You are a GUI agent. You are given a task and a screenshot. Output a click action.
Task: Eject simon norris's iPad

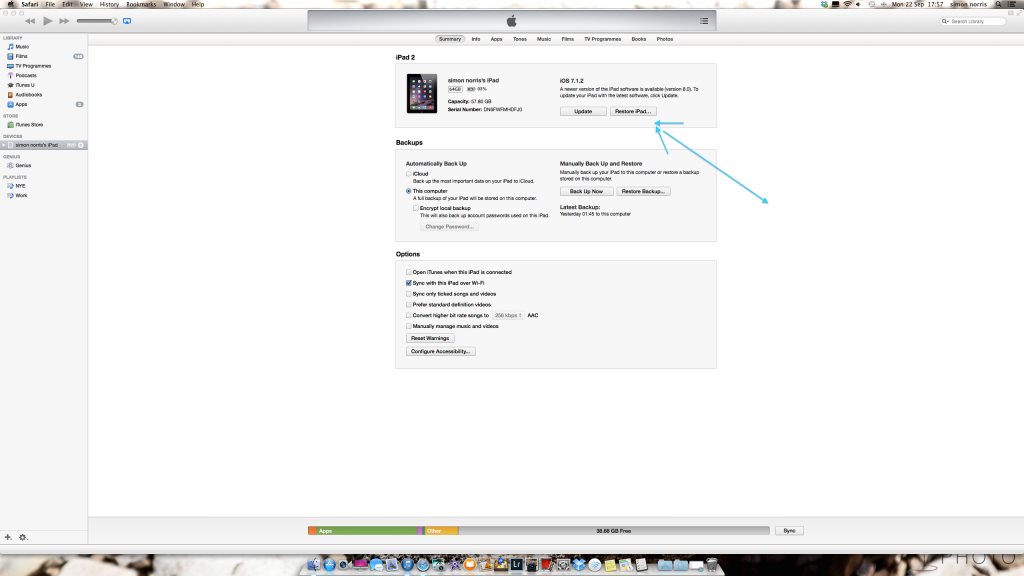click(81, 145)
